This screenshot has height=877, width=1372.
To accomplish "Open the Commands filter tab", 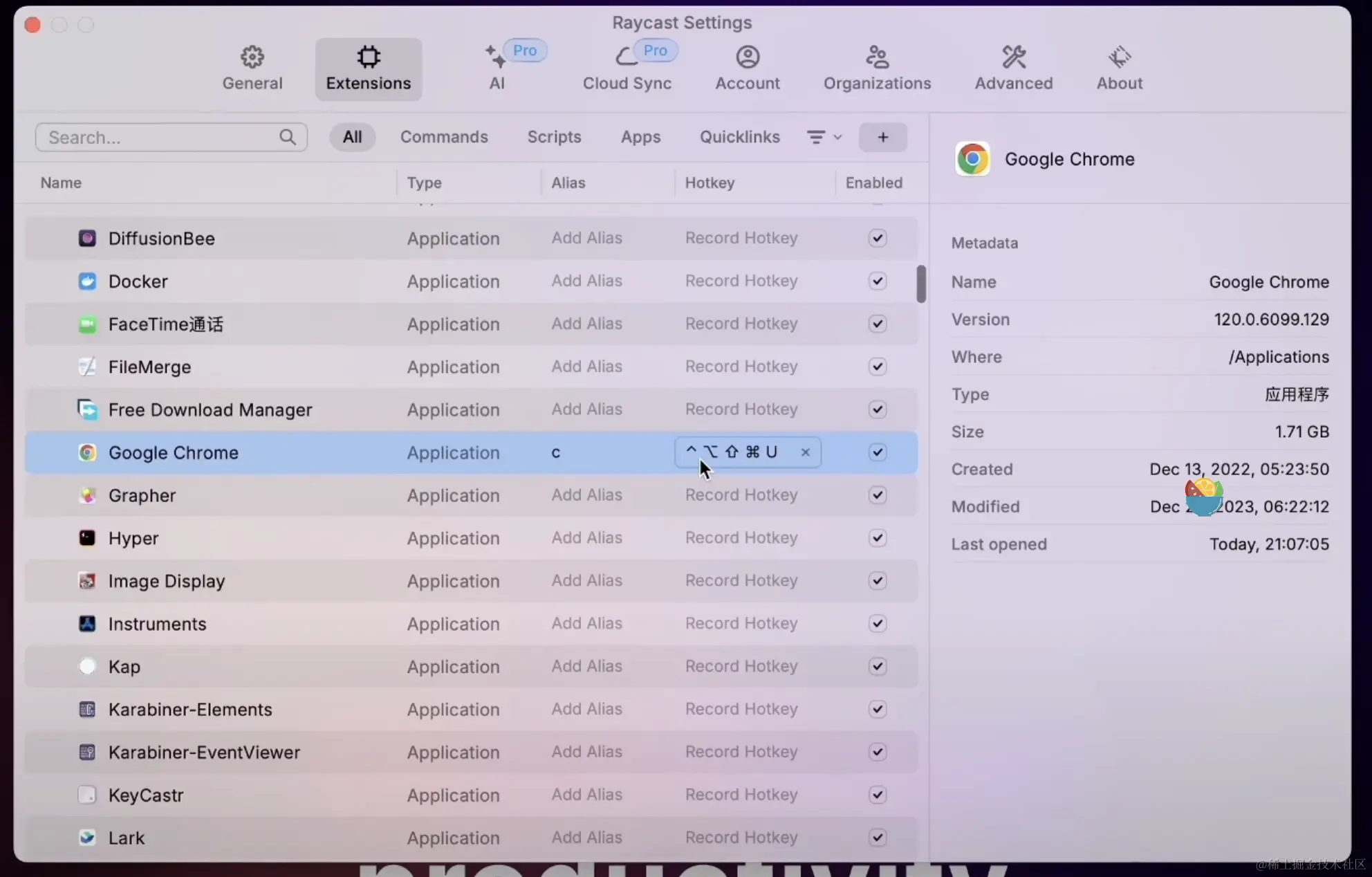I will coord(444,136).
